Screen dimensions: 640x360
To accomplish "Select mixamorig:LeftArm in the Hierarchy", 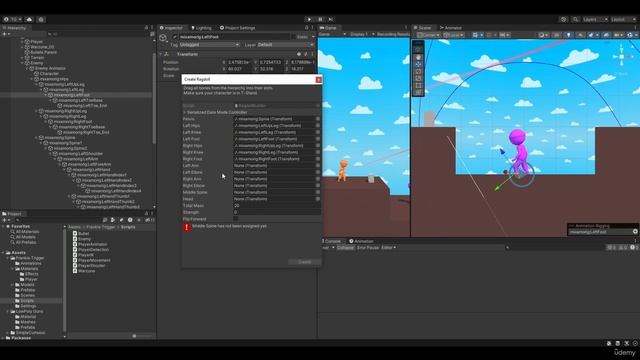I will pyautogui.click(x=80, y=159).
